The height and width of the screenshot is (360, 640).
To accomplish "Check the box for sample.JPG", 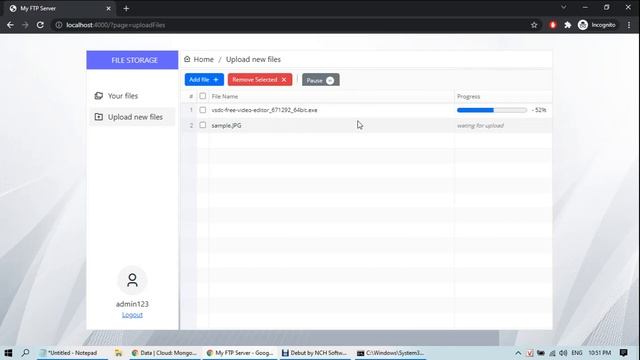I will click(202, 125).
